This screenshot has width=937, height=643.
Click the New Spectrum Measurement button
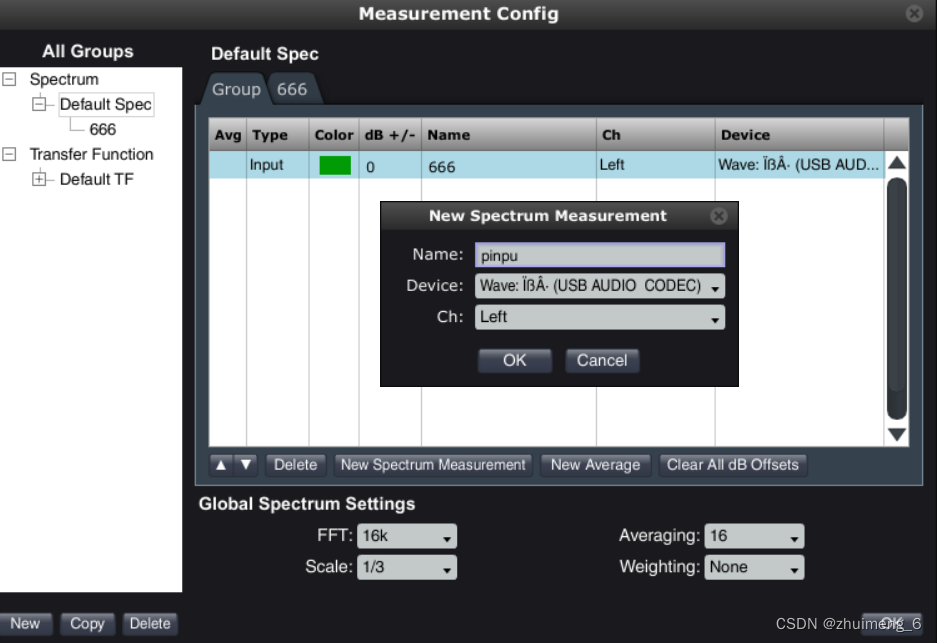point(433,465)
